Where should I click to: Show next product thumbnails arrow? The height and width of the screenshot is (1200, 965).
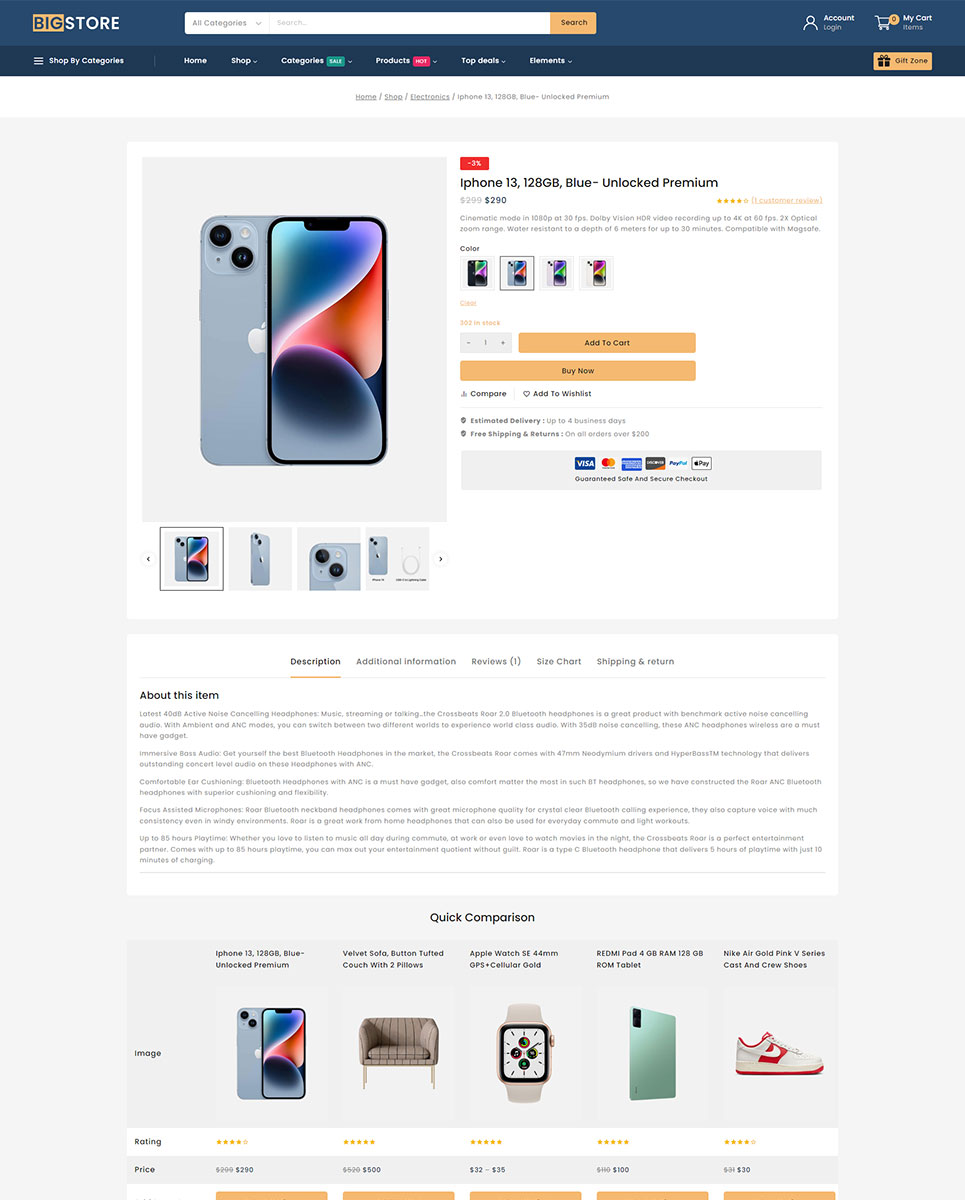coord(441,559)
